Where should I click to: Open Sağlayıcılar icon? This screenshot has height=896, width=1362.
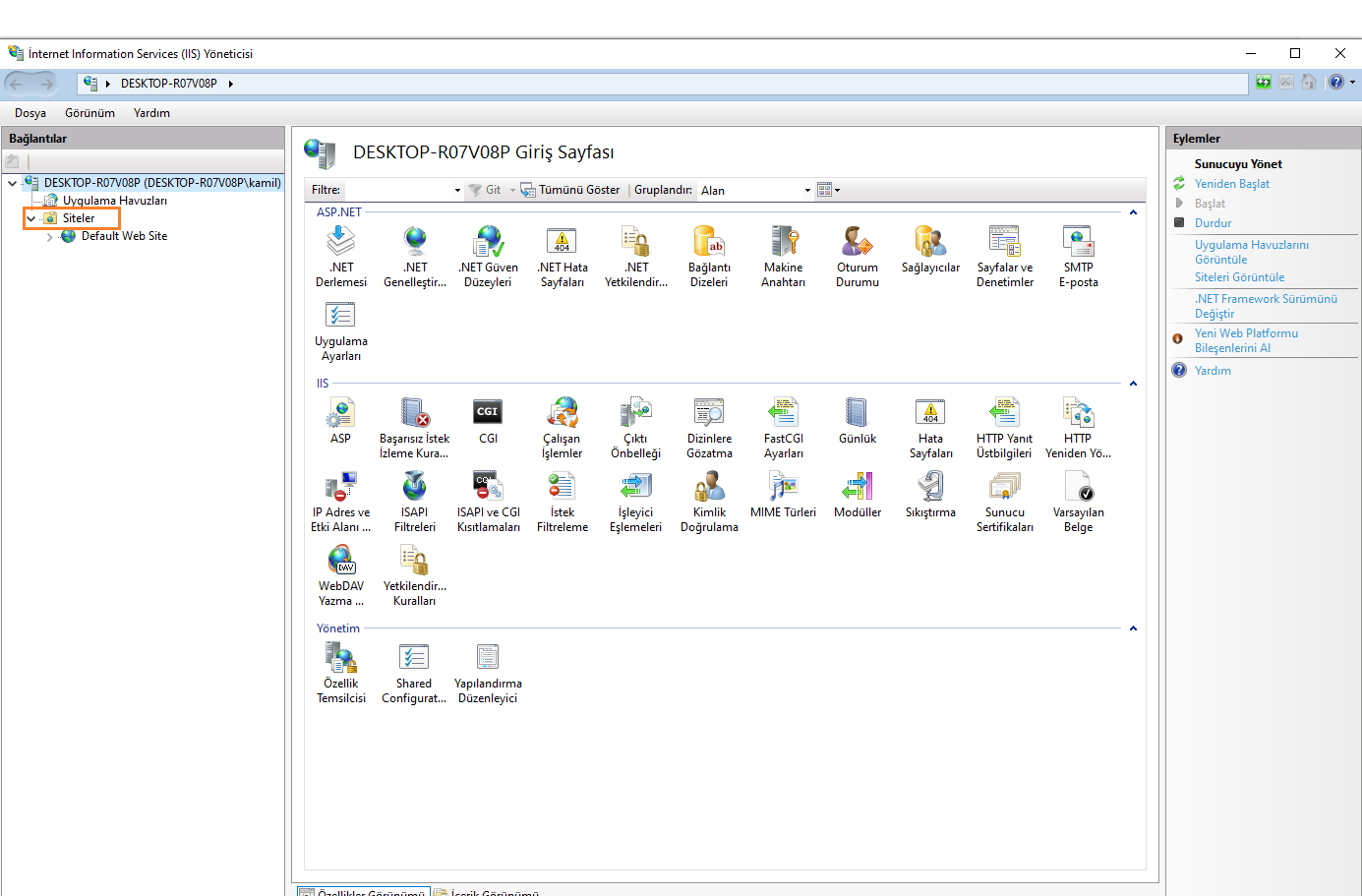click(x=930, y=241)
